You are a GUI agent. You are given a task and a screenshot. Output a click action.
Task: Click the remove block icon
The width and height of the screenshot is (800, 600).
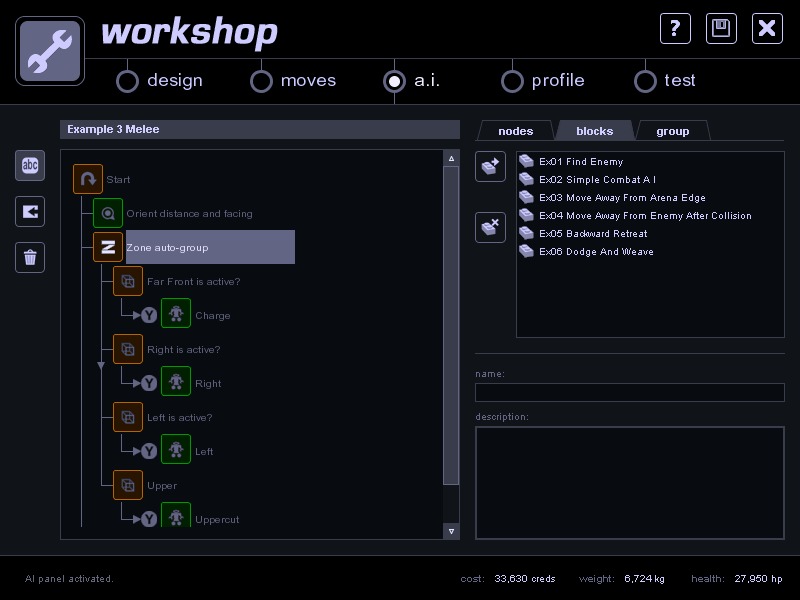coord(490,227)
